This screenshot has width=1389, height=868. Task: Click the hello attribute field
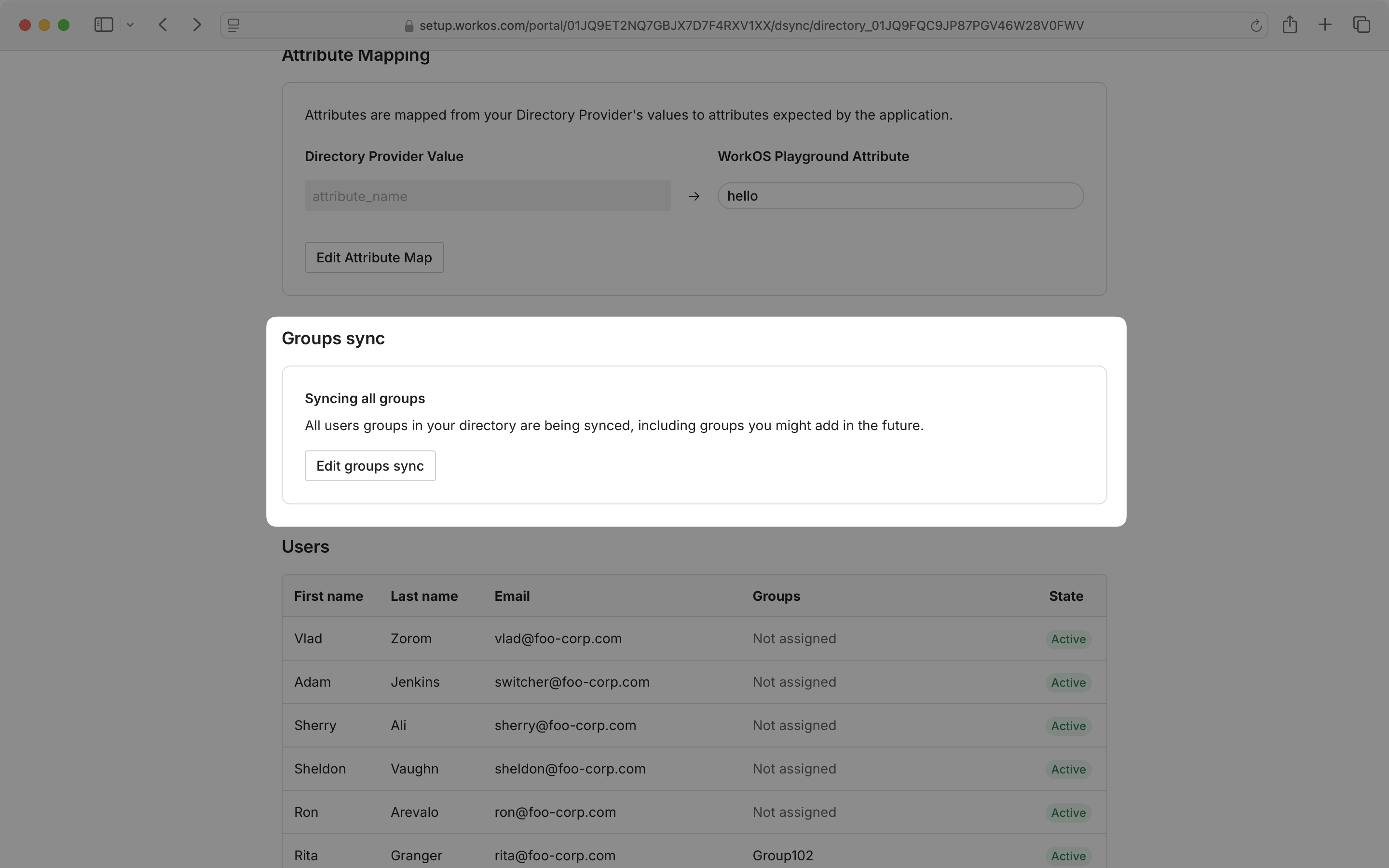[x=900, y=196]
